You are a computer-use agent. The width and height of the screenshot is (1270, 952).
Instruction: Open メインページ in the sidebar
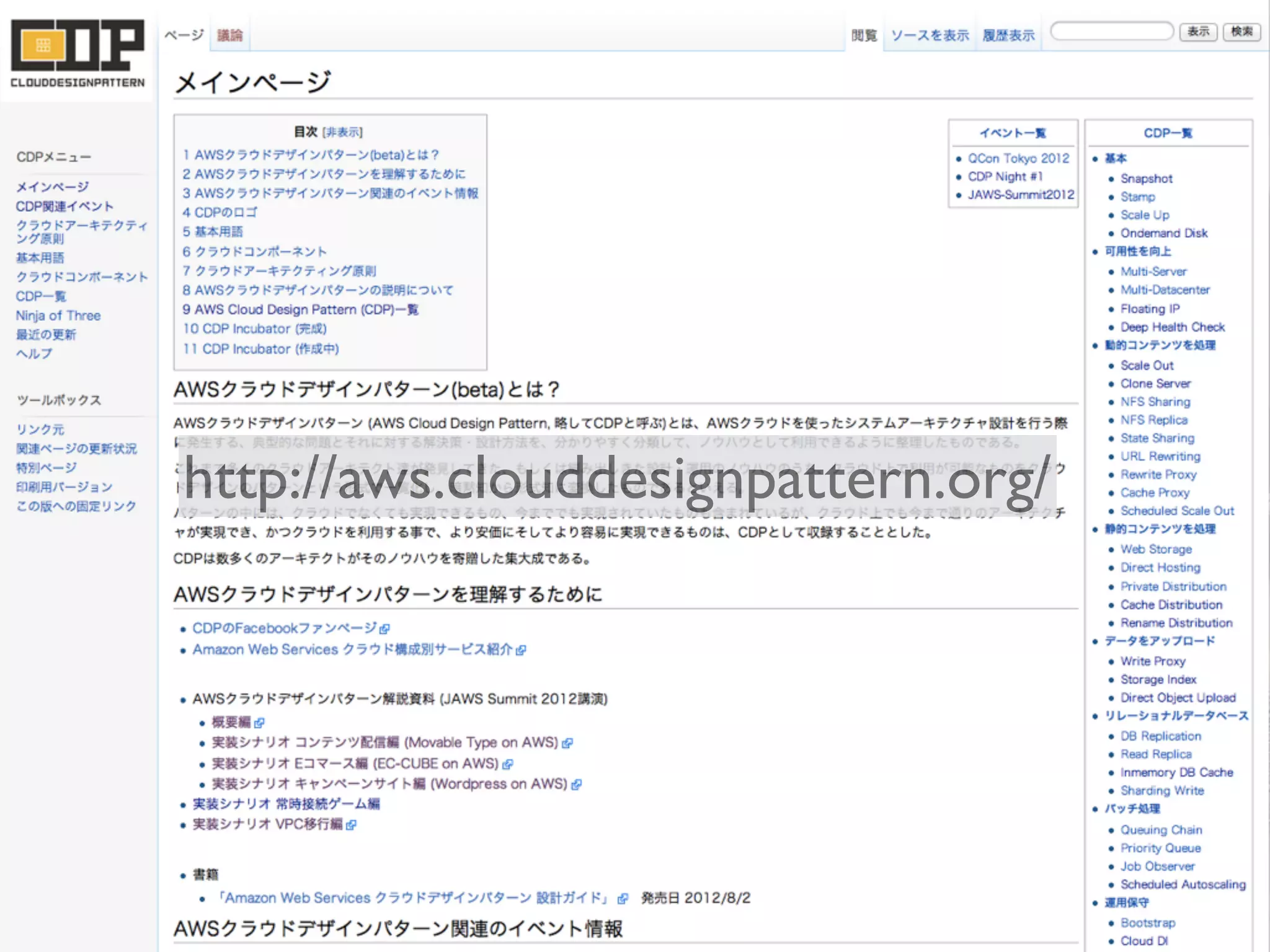tap(52, 187)
